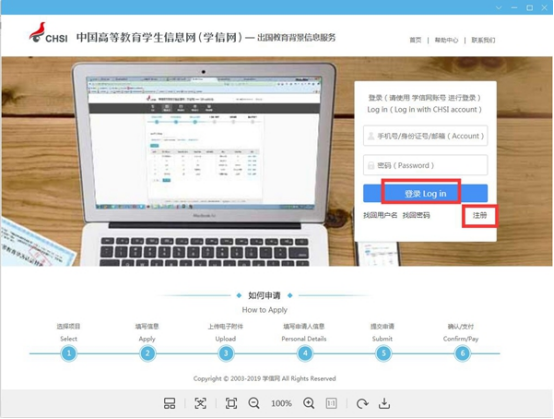Zoom out with the minus magnifier
The image size is (554, 419).
click(254, 403)
